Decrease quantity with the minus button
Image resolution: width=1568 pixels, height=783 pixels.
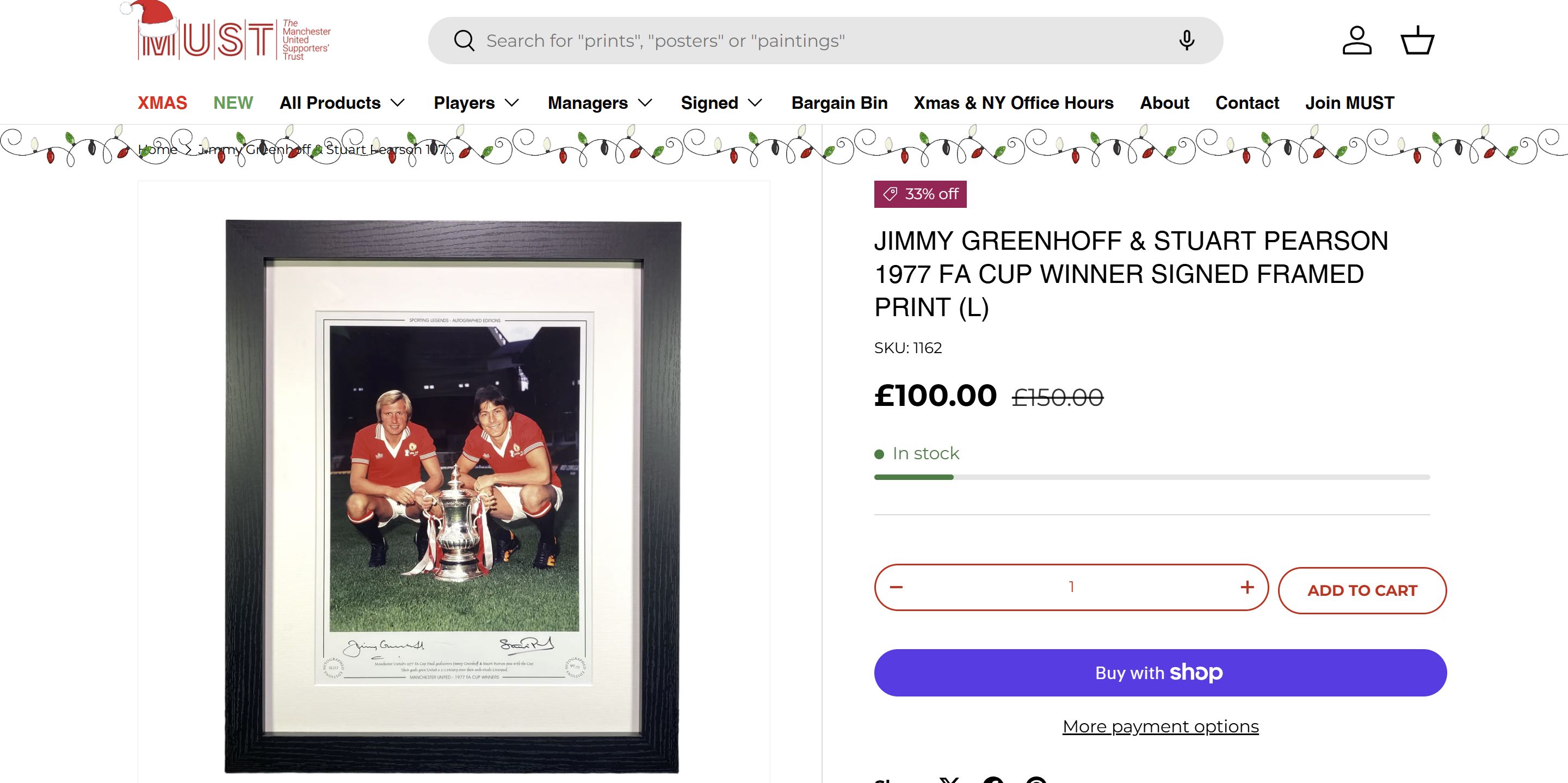tap(896, 587)
